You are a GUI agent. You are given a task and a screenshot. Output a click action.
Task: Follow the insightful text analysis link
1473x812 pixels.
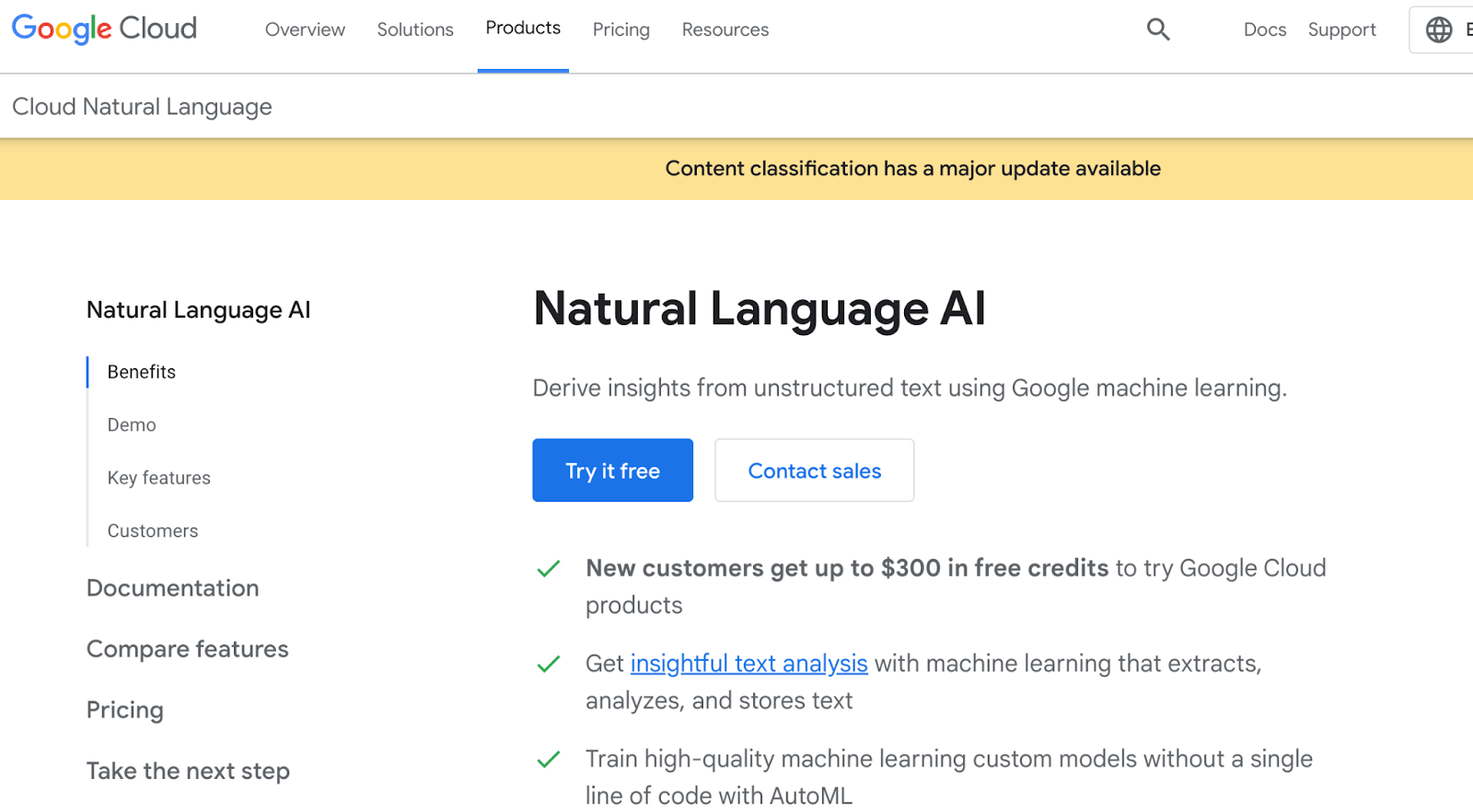748,663
